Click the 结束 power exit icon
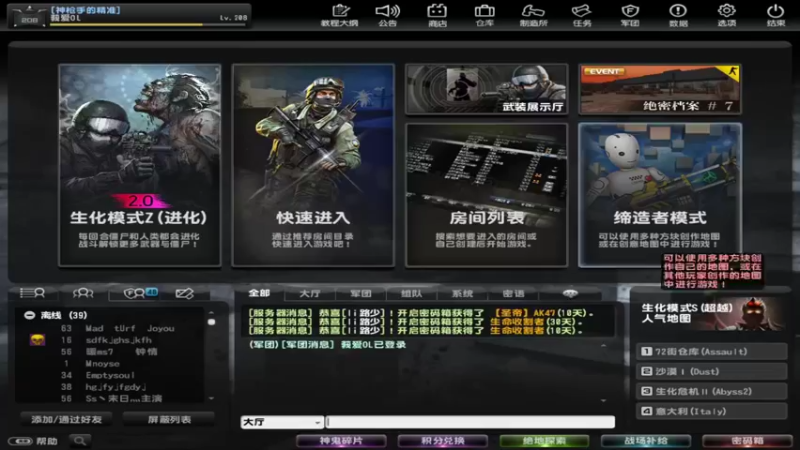Image resolution: width=800 pixels, height=450 pixels. pyautogui.click(x=776, y=15)
